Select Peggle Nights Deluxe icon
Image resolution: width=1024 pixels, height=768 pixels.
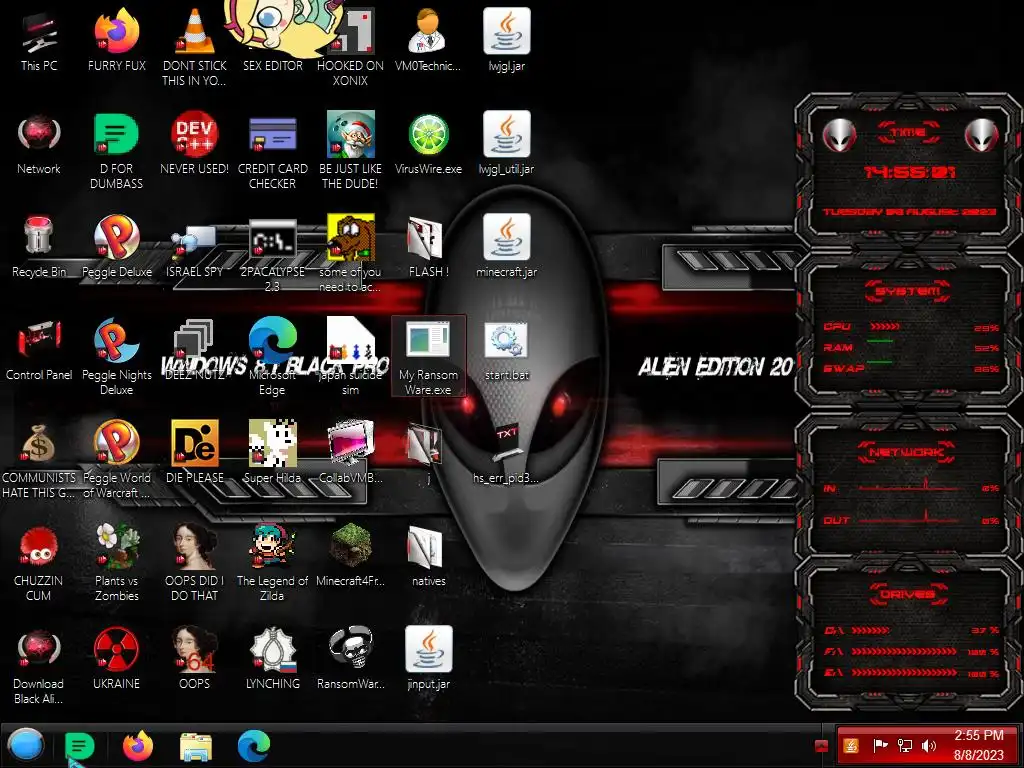[116, 357]
